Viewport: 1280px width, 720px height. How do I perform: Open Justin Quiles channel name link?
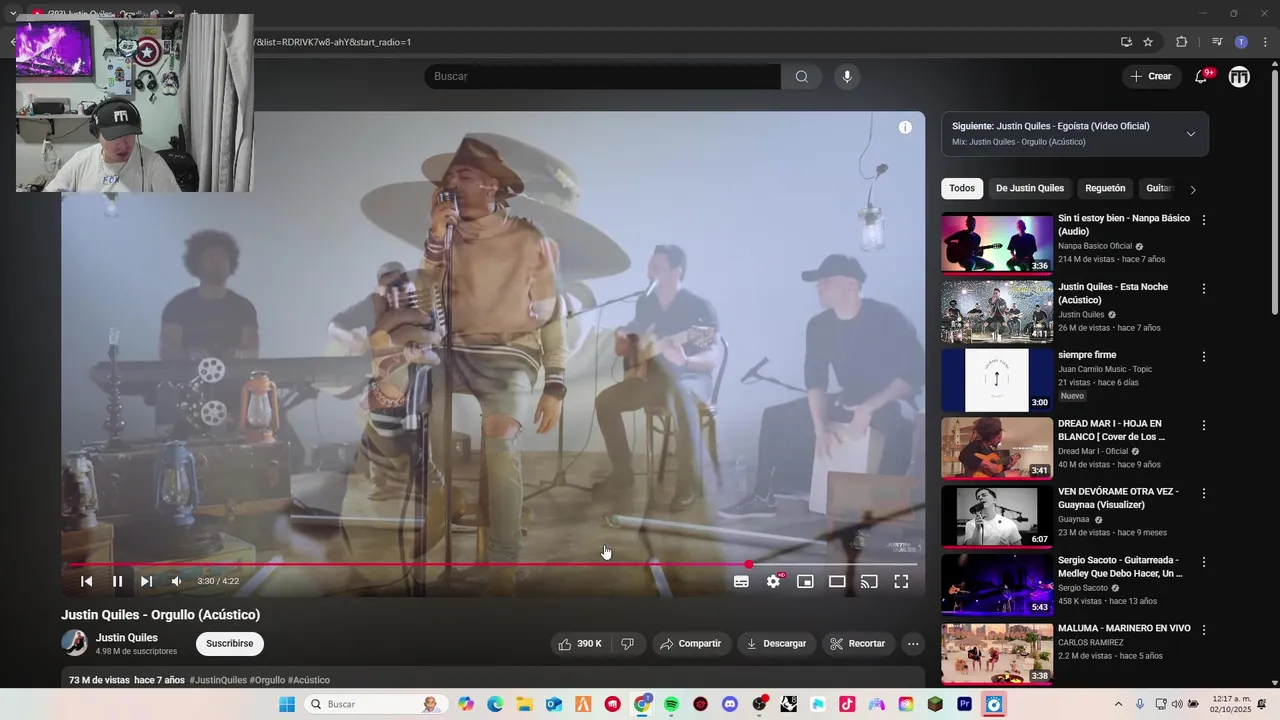[x=127, y=638]
